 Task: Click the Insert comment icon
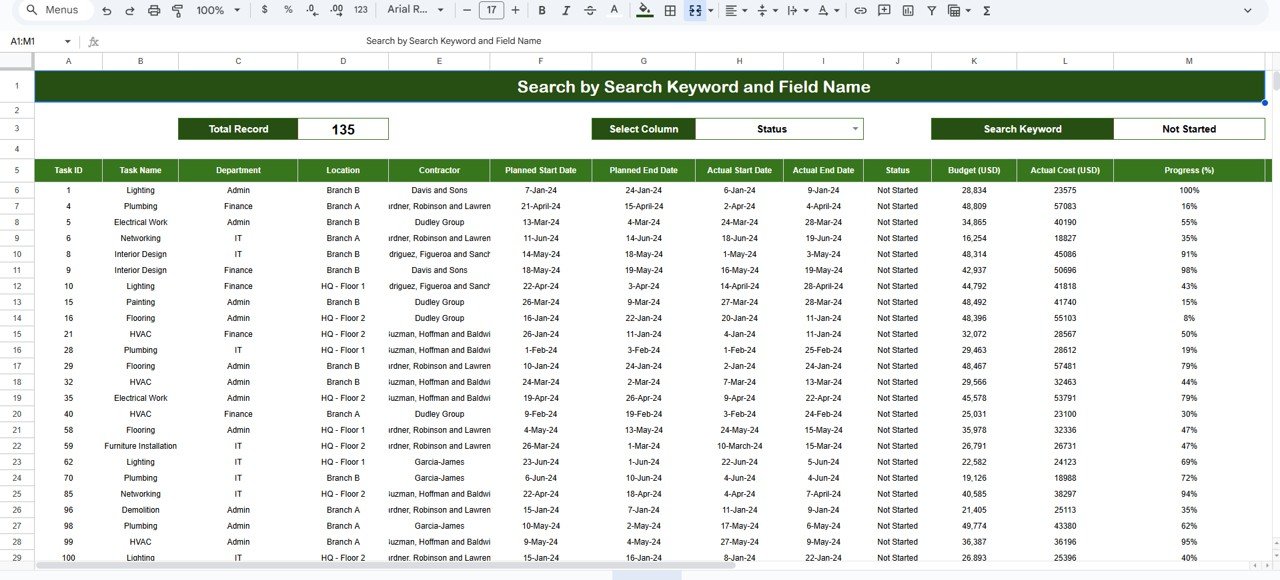point(883,10)
